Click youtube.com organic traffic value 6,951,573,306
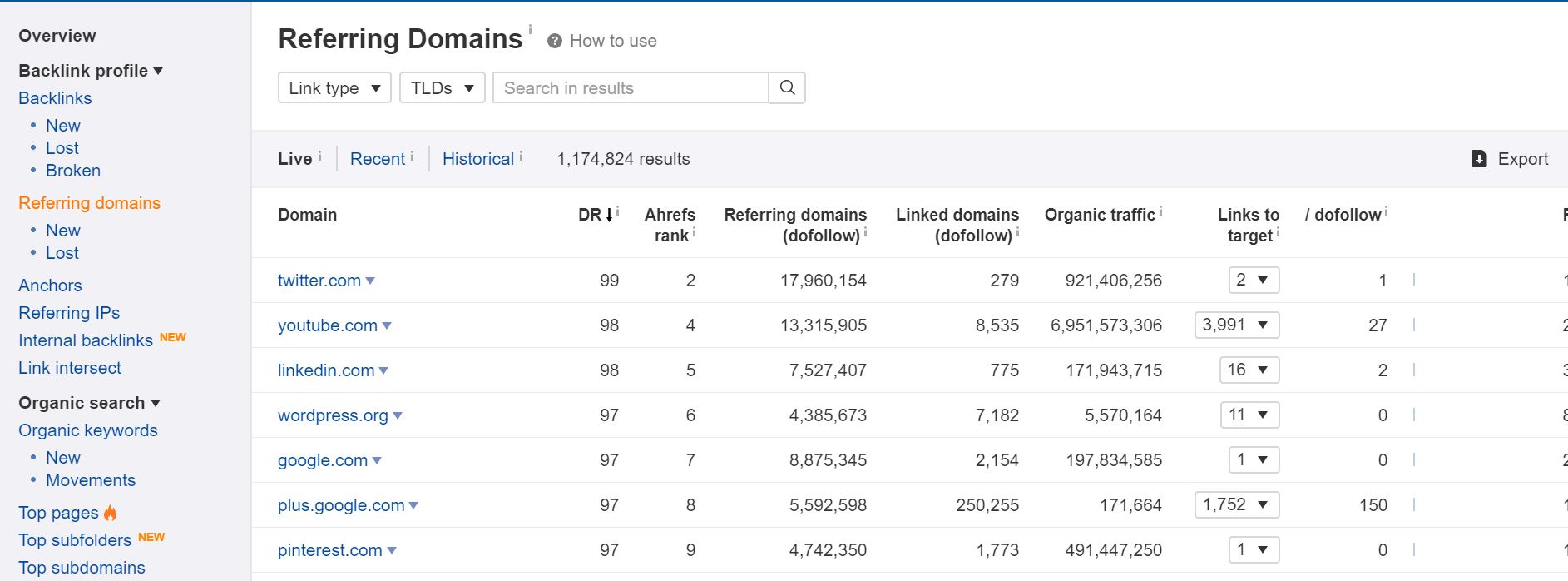Image resolution: width=1568 pixels, height=581 pixels. 1106,325
